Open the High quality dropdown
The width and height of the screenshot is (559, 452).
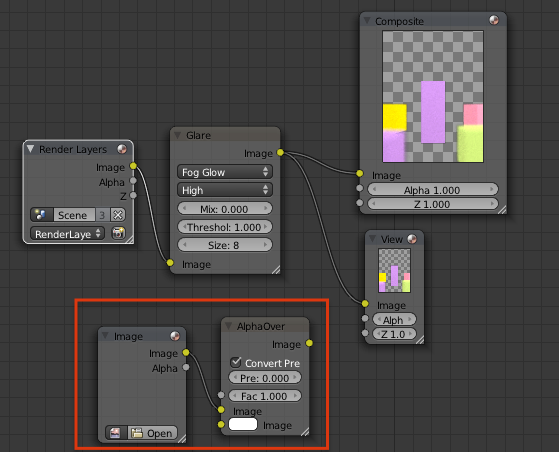225,190
